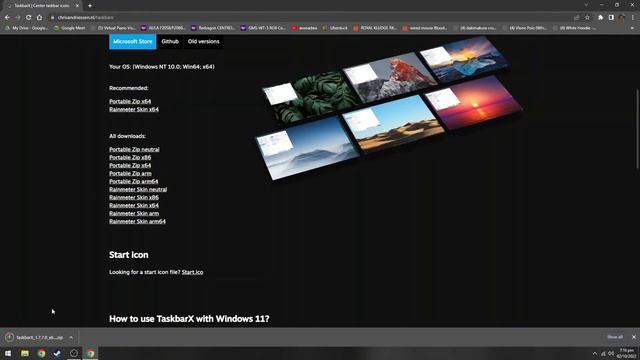Bookmark this page with the star icon
The height and width of the screenshot is (360, 640).
587,18
